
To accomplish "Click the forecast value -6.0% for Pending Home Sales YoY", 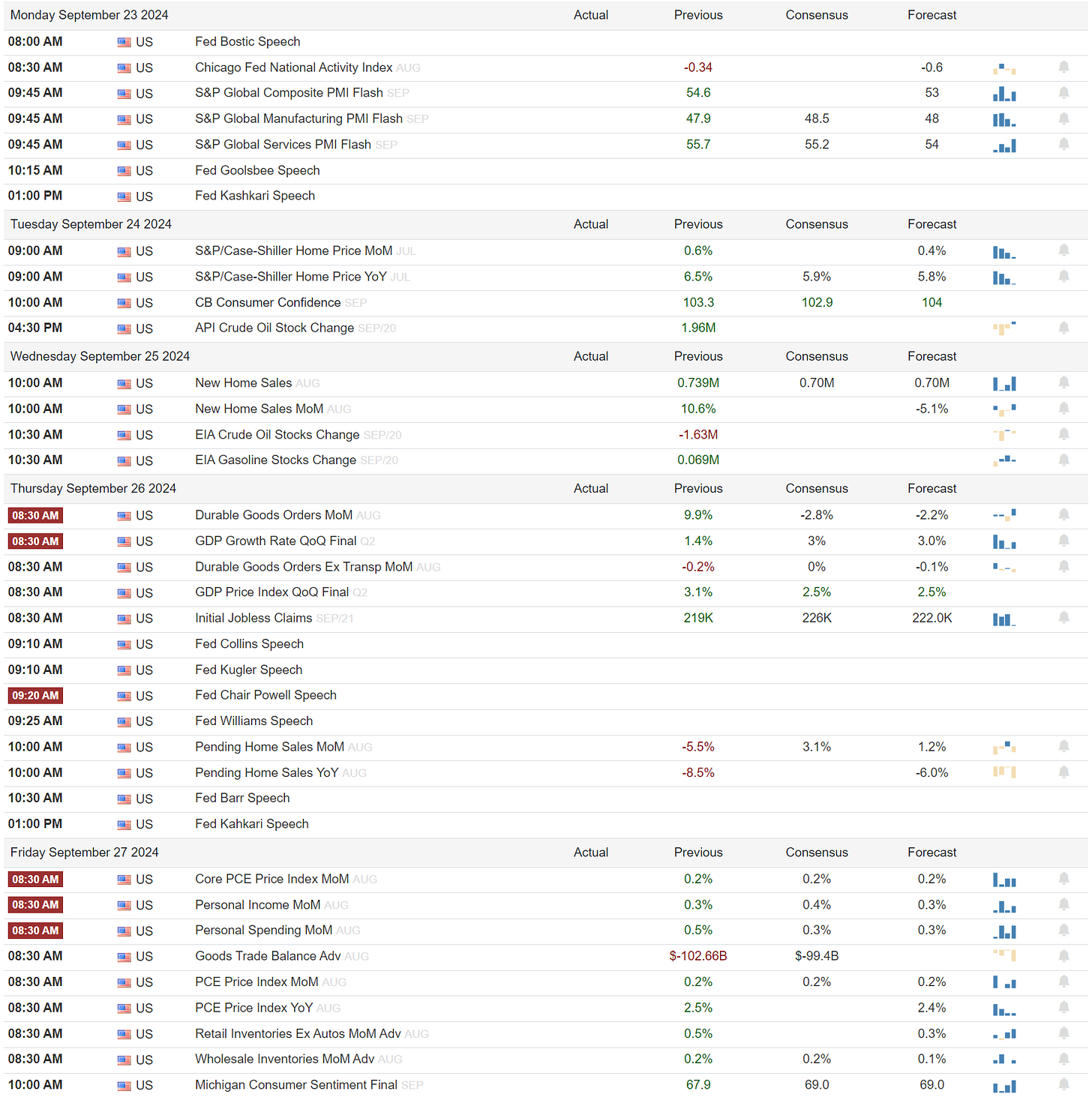I will 932,772.
